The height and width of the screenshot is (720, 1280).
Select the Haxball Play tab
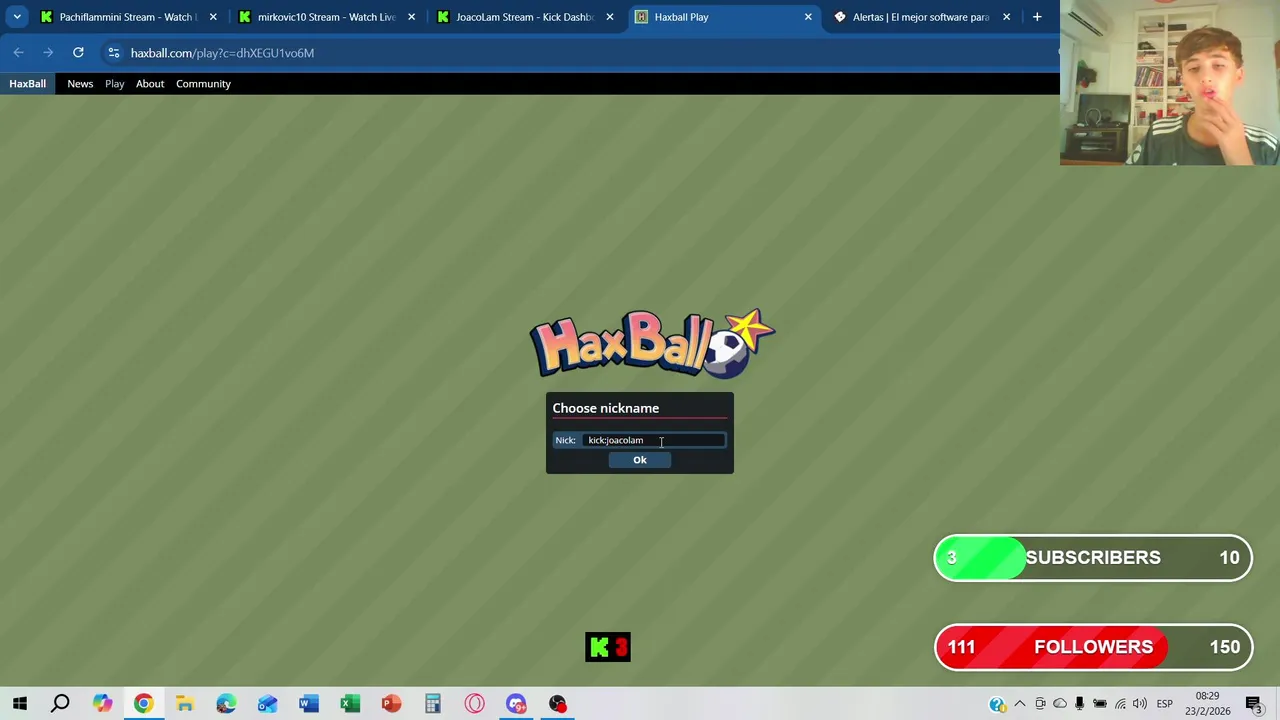[x=722, y=17]
